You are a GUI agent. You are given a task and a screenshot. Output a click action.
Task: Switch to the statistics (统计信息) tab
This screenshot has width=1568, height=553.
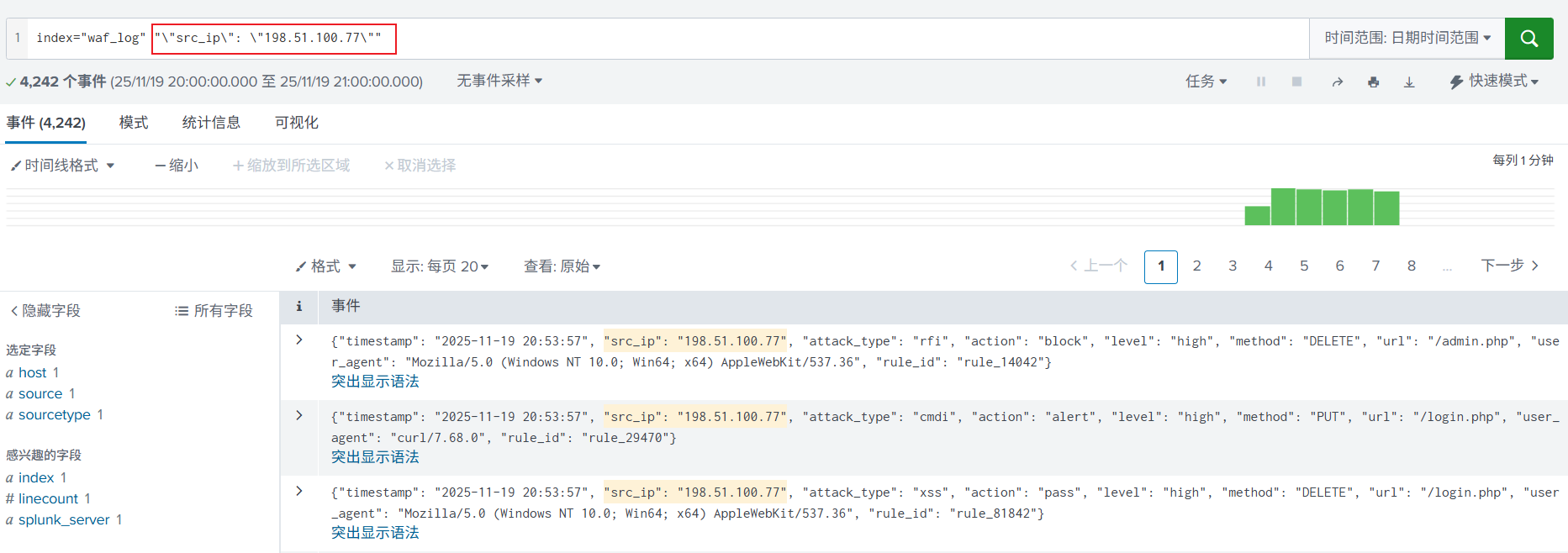(x=211, y=123)
